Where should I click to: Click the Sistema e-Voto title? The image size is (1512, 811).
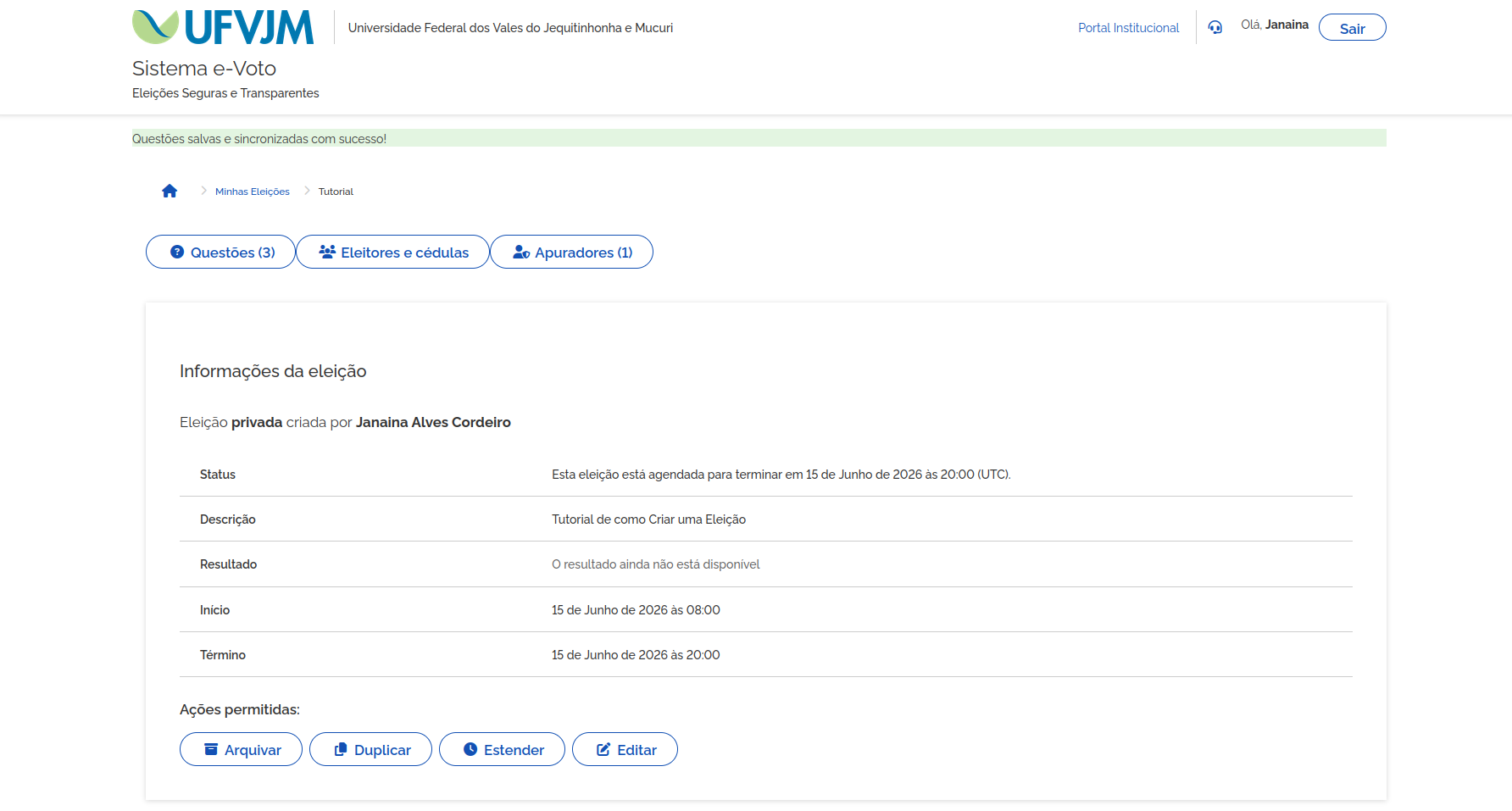[x=204, y=68]
